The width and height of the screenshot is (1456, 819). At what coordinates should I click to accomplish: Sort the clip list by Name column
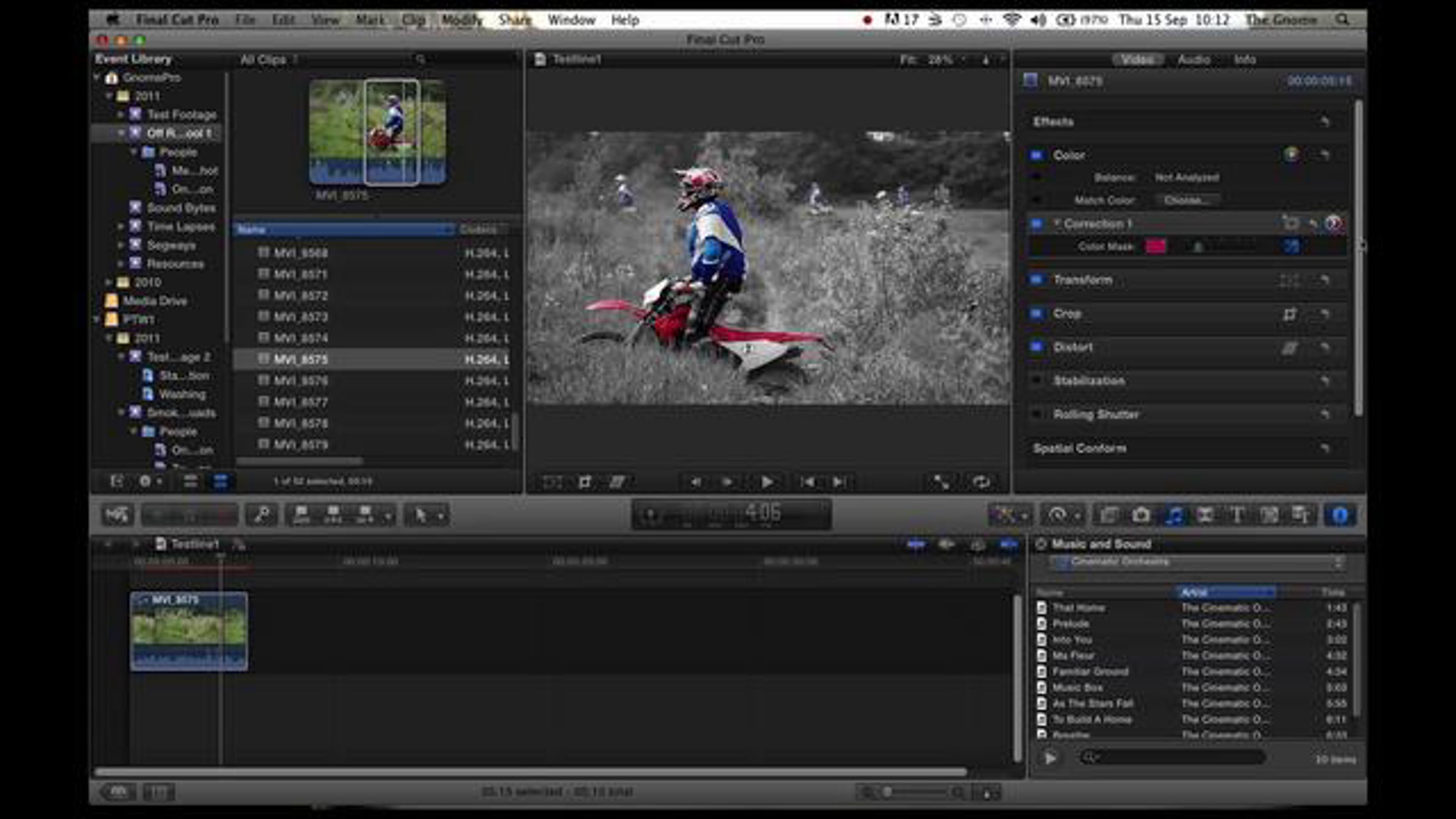[344, 229]
